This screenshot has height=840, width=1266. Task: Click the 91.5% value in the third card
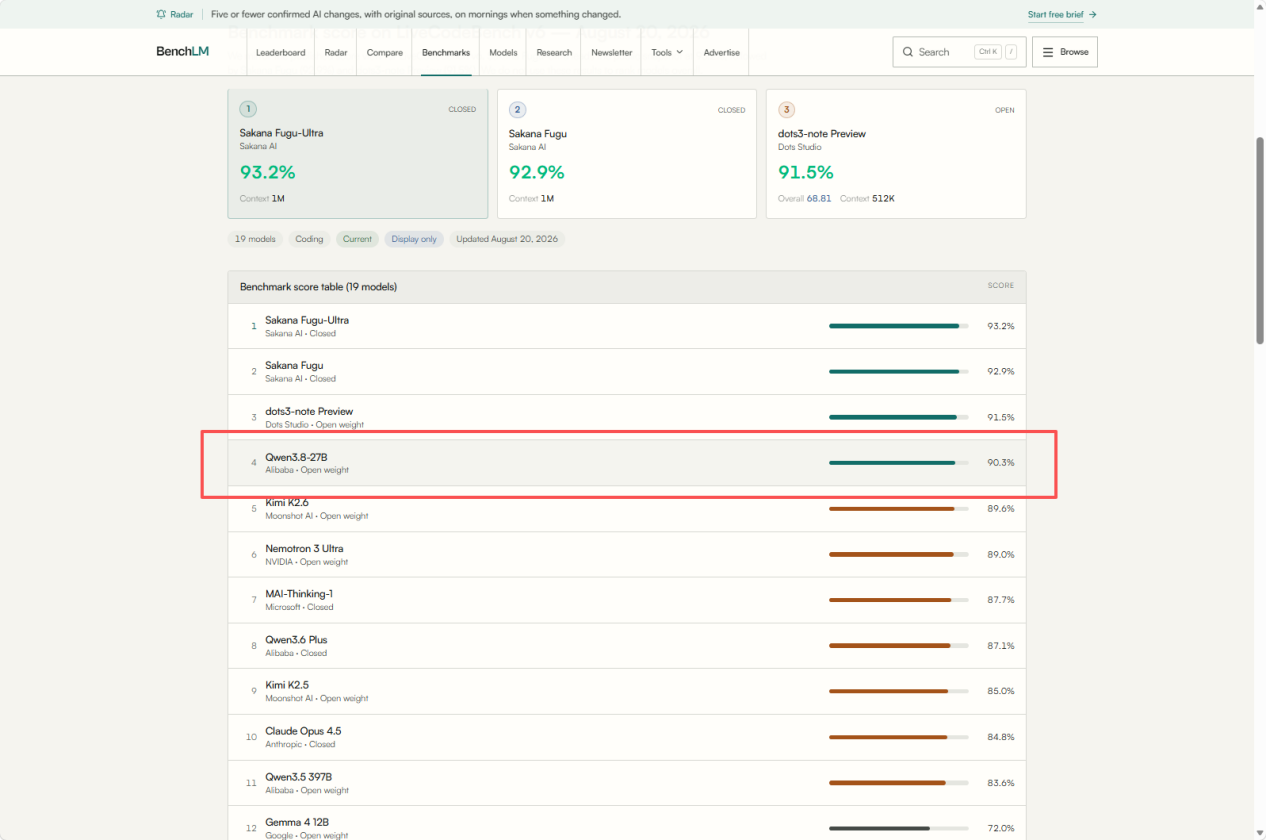[806, 172]
